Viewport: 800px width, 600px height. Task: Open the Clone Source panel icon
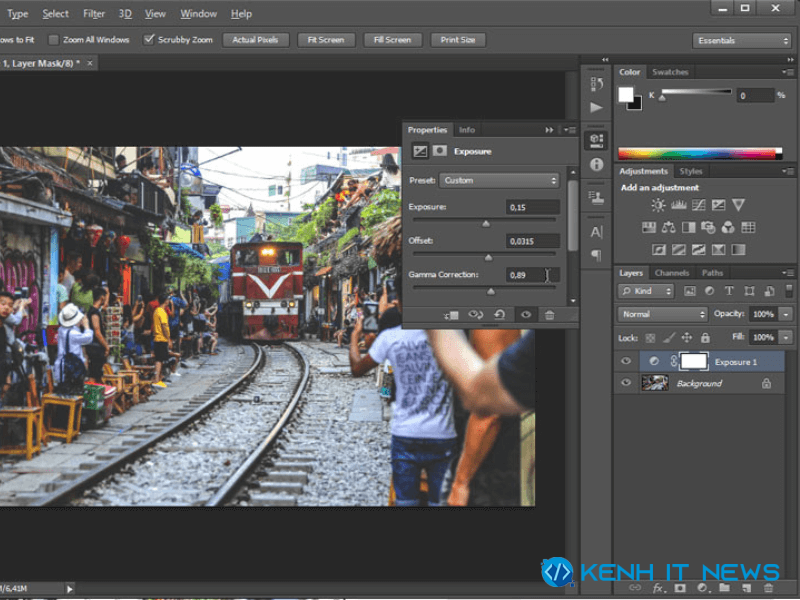coord(596,198)
